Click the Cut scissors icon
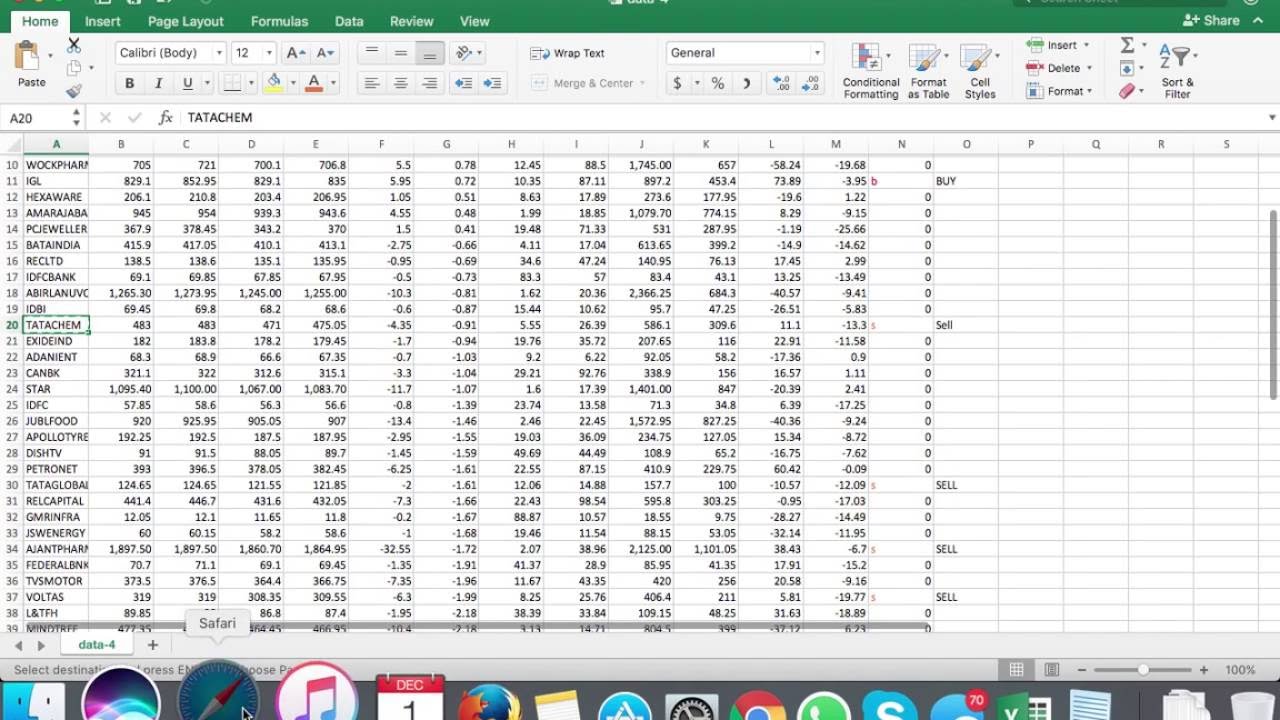 click(74, 46)
